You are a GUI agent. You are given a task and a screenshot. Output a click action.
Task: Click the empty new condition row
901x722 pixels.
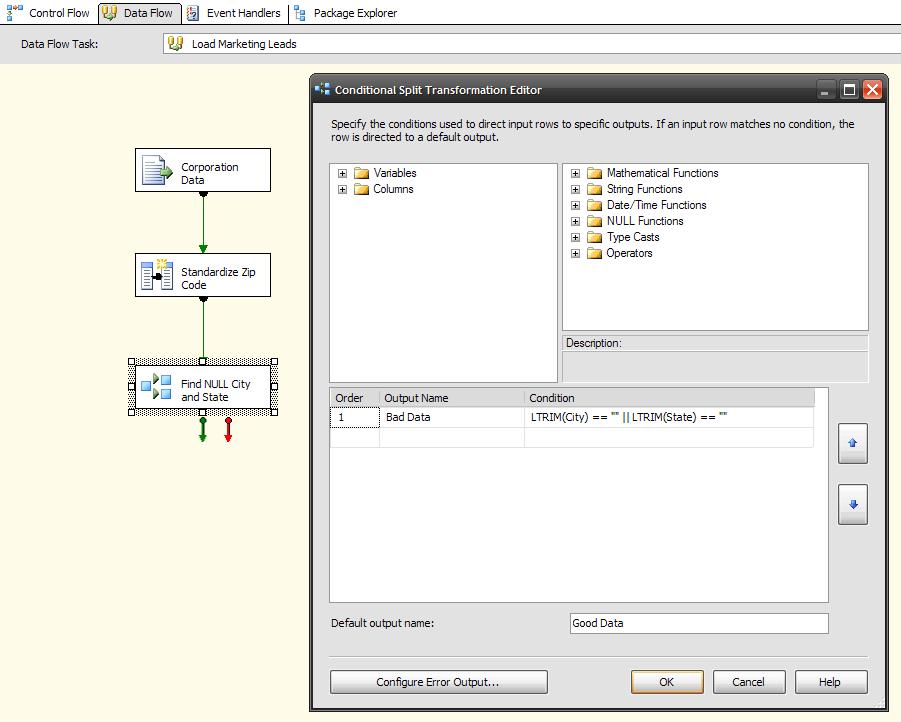(x=572, y=437)
